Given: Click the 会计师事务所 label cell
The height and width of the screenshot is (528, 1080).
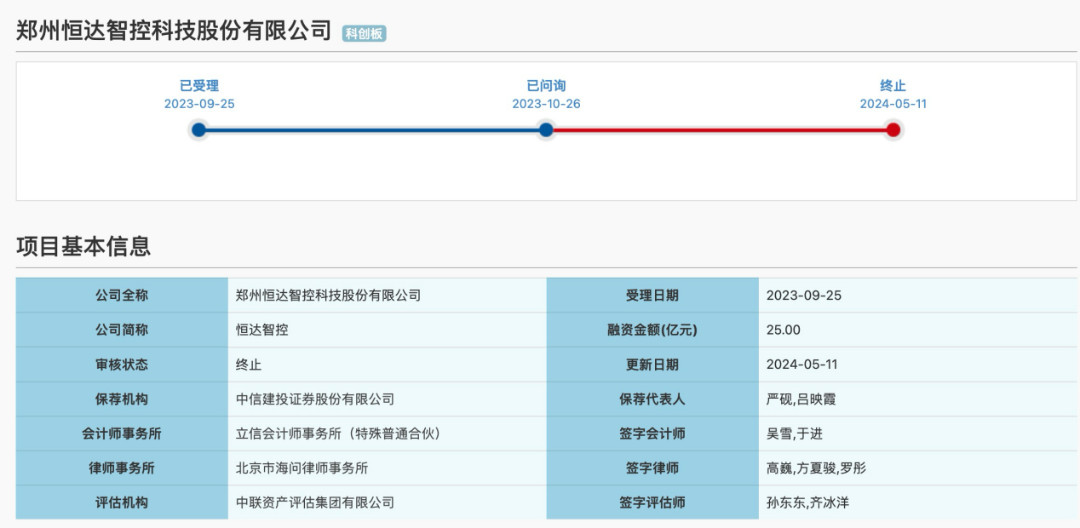Looking at the screenshot, I should pyautogui.click(x=122, y=433).
